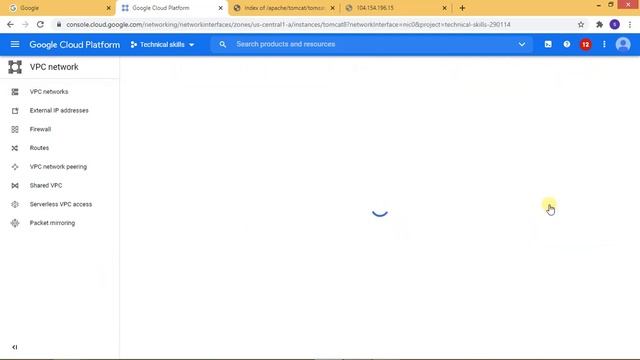The height and width of the screenshot is (360, 640).
Task: Open Chrome extensions puzzle icon
Action: click(599, 24)
